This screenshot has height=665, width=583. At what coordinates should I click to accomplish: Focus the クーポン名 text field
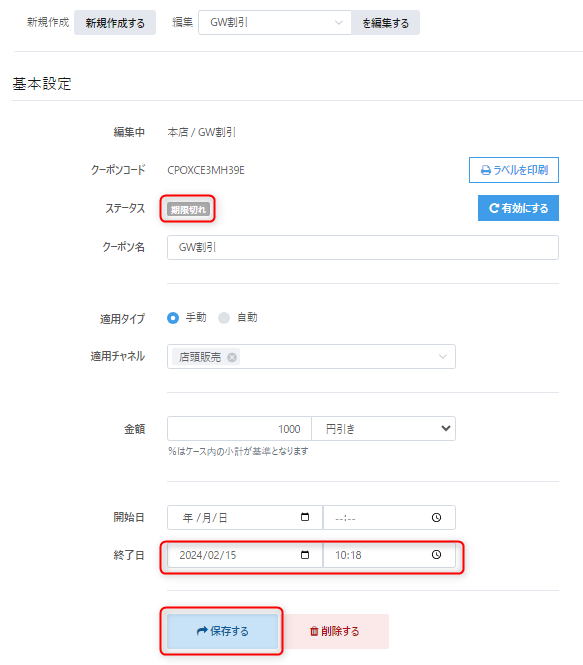[x=363, y=247]
